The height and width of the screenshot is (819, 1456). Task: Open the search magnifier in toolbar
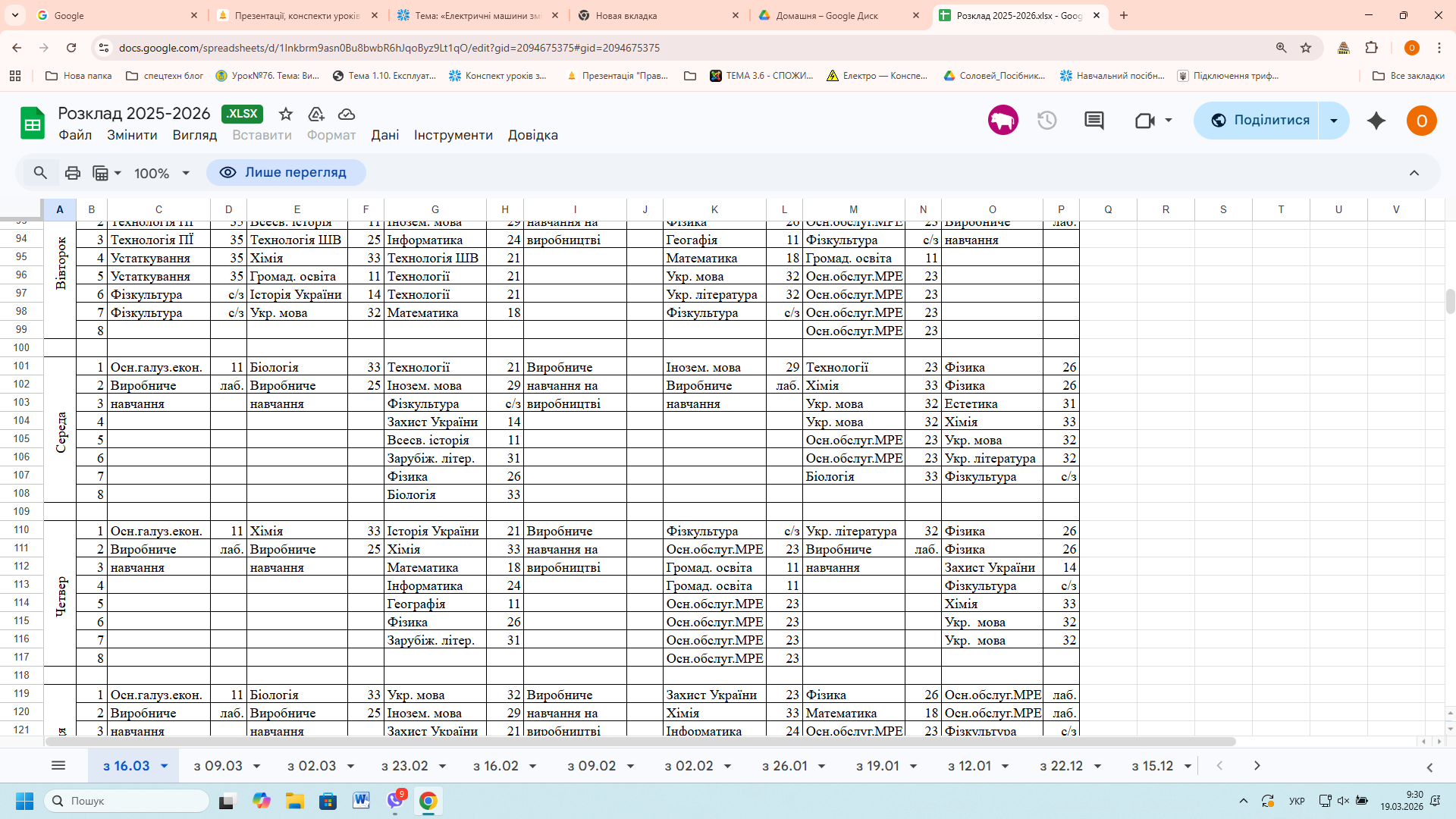click(40, 173)
